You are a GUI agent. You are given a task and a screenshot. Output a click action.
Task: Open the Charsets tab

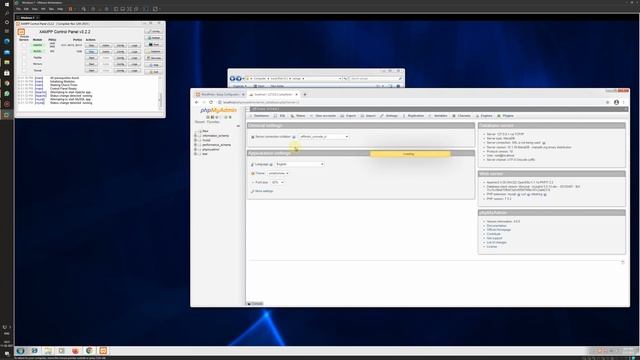(462, 116)
